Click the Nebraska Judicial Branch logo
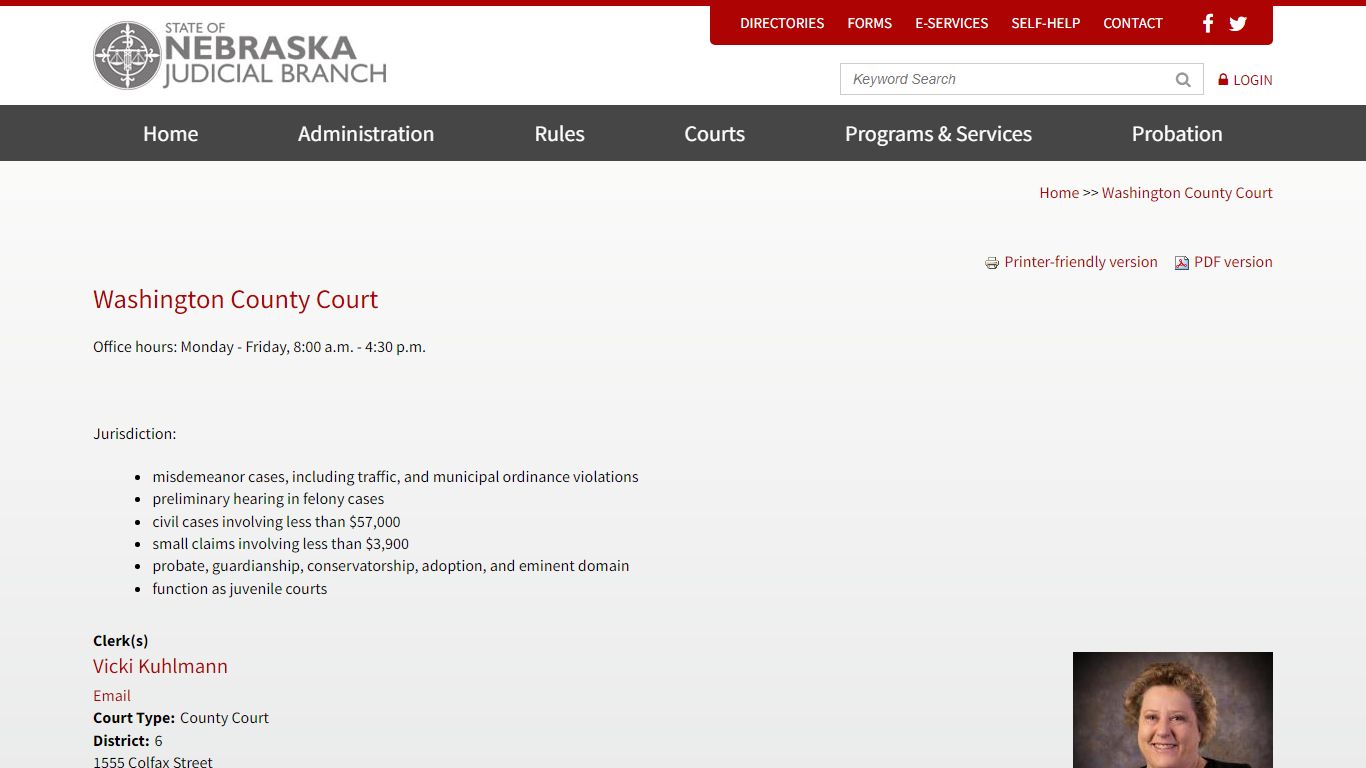This screenshot has height=768, width=1366. point(240,55)
